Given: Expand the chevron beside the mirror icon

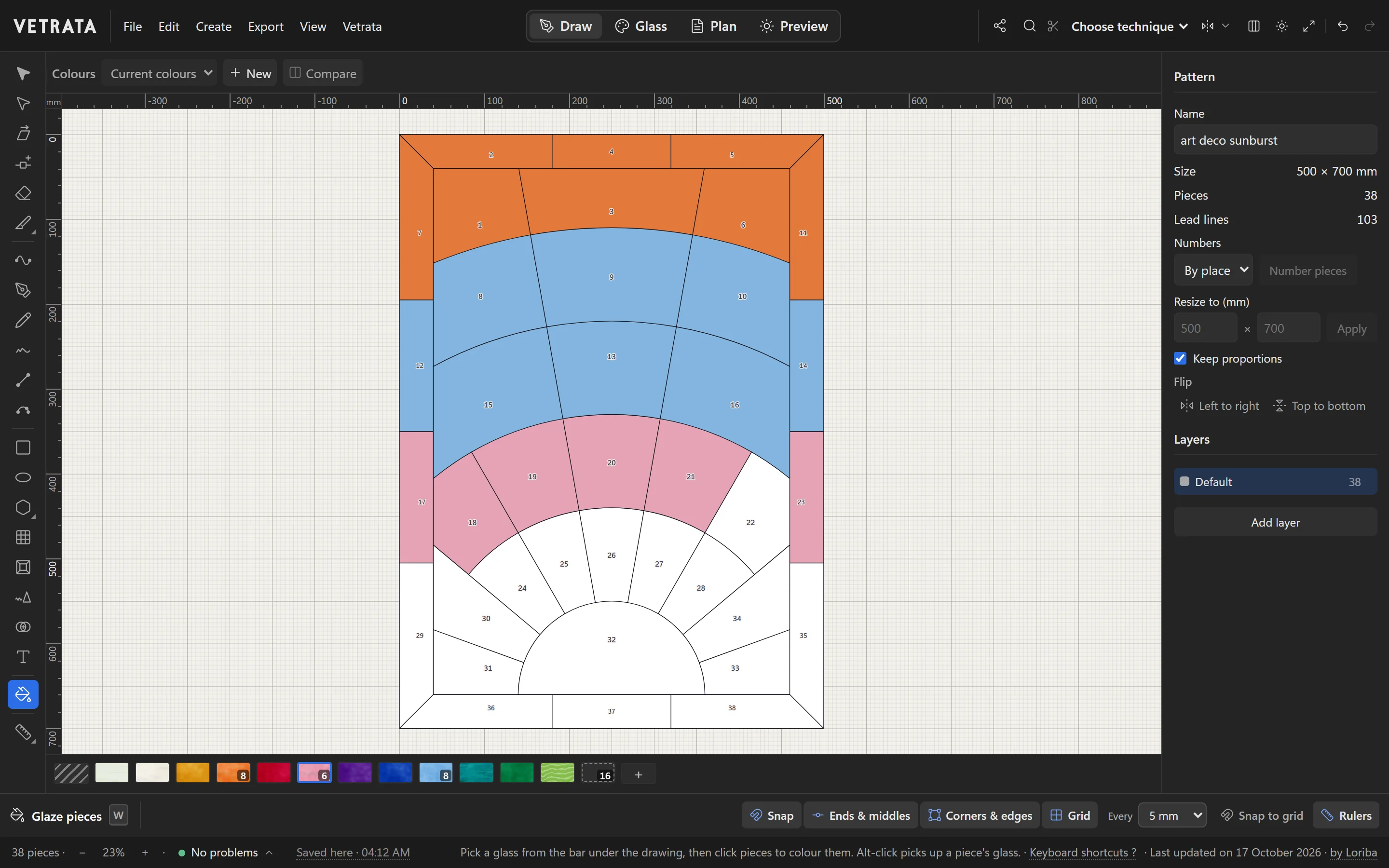Looking at the screenshot, I should 1226,26.
